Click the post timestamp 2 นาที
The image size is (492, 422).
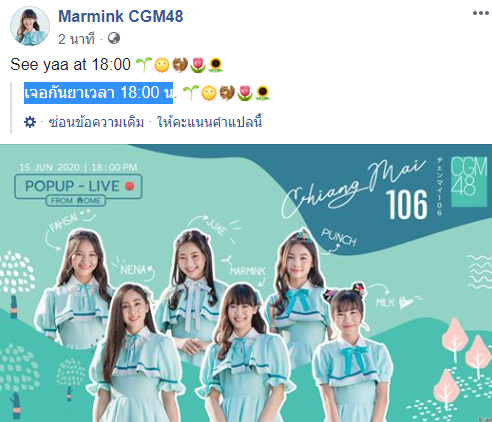(x=76, y=39)
